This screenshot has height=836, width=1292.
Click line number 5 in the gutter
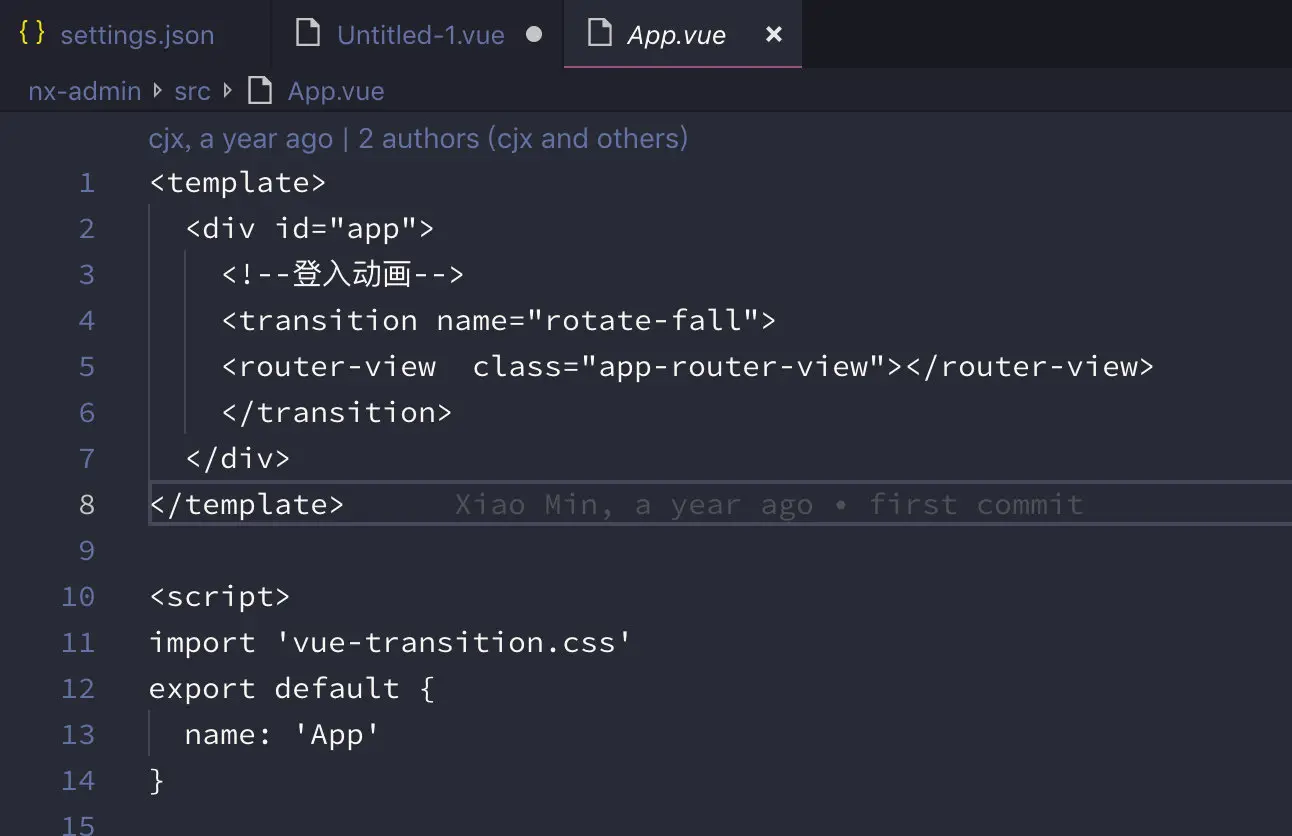tap(86, 366)
